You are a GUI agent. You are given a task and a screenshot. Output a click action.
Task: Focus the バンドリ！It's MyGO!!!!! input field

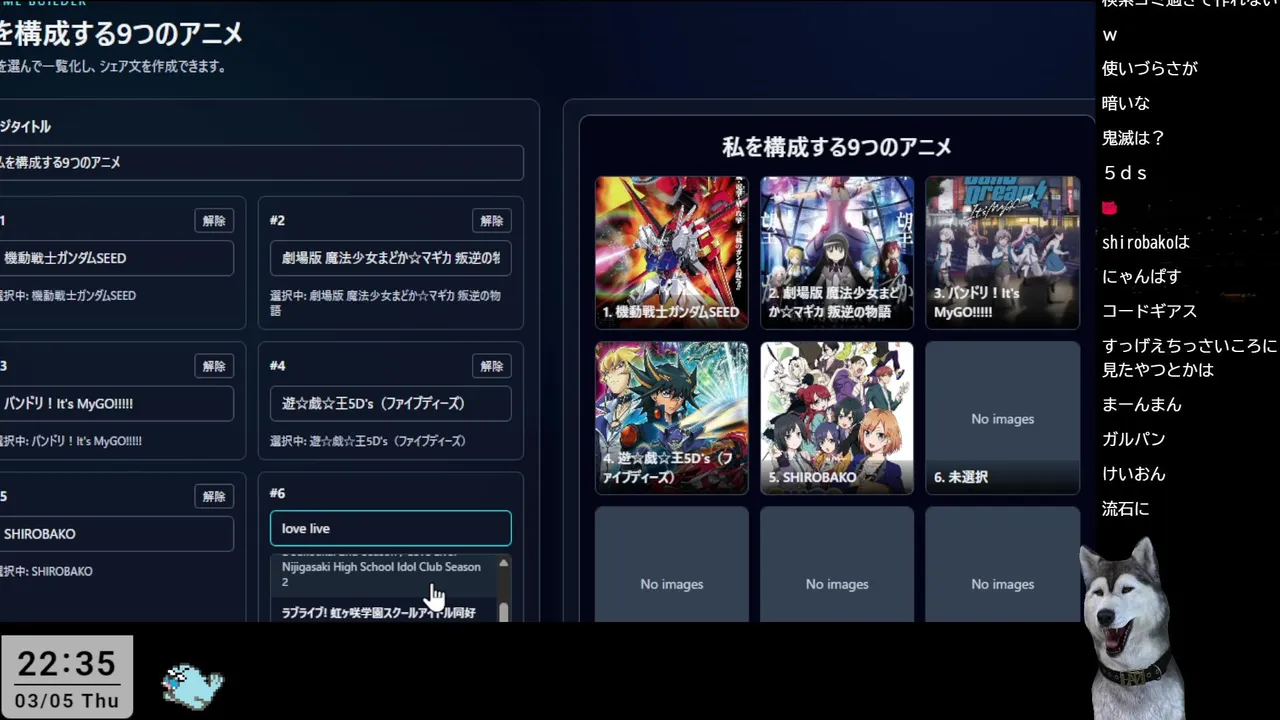(115, 404)
